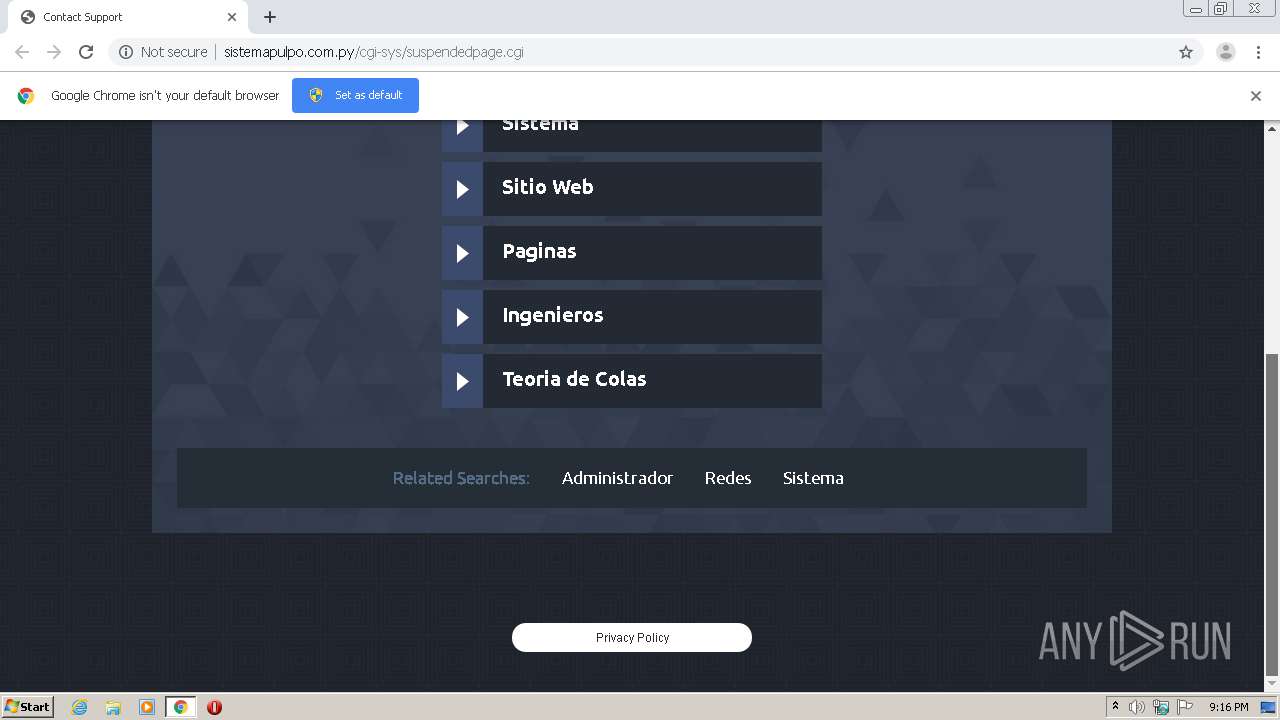Open File Explorer from the taskbar
The height and width of the screenshot is (720, 1280).
(113, 707)
